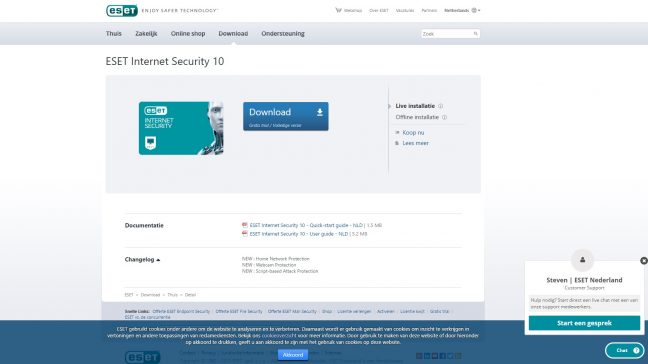Open the Quick-start guide NLD link
Screen dimensions: 648x364
(x=306, y=225)
